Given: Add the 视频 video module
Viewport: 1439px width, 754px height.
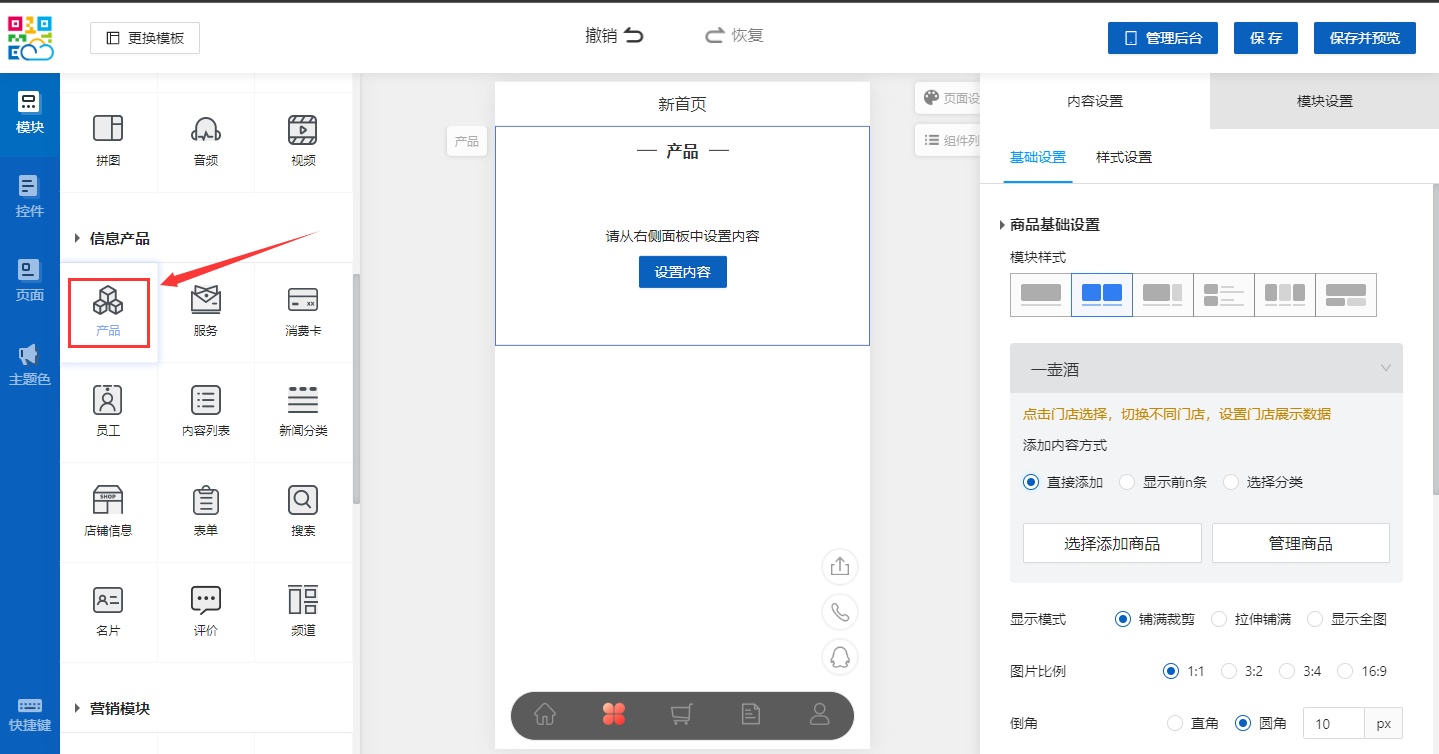Looking at the screenshot, I should click(303, 140).
